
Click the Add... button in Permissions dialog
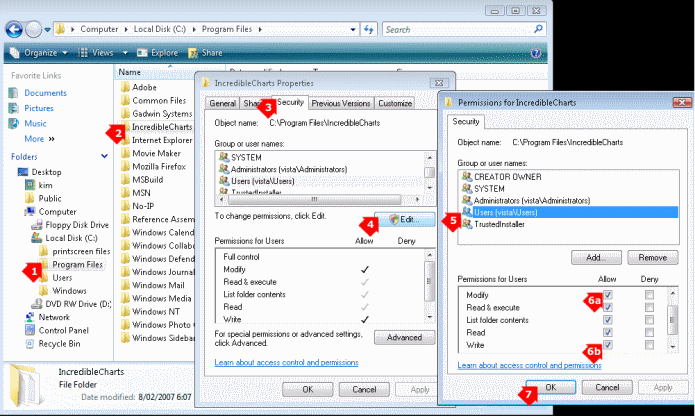coord(596,257)
